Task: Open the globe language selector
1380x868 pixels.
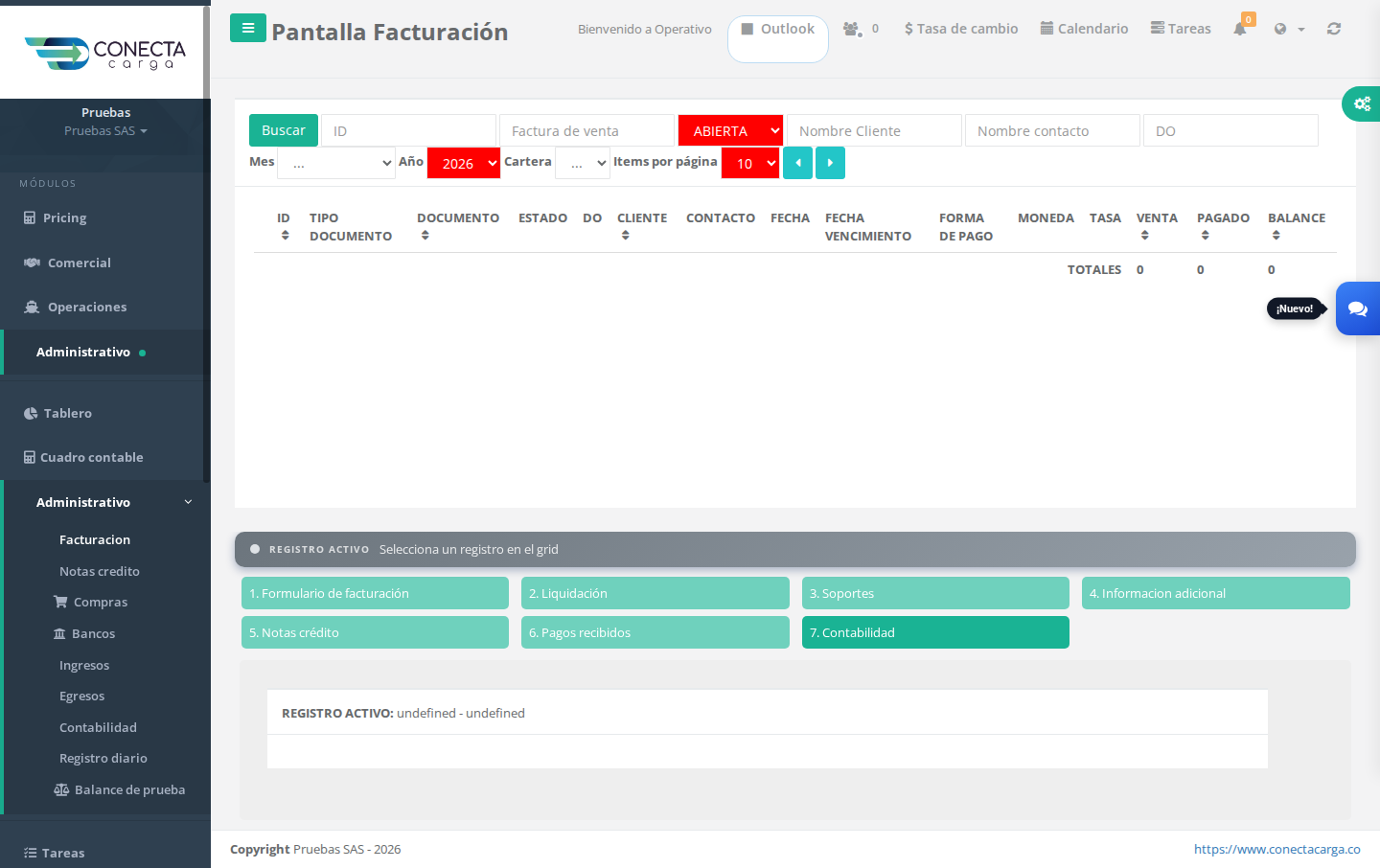Action: pyautogui.click(x=1289, y=29)
